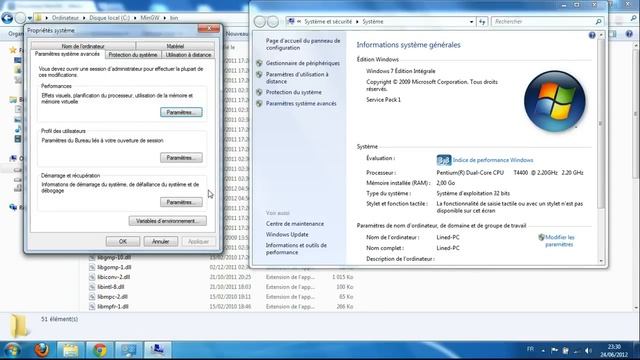
Task: Show hidden tray icons arrow
Action: pyautogui.click(x=543, y=351)
